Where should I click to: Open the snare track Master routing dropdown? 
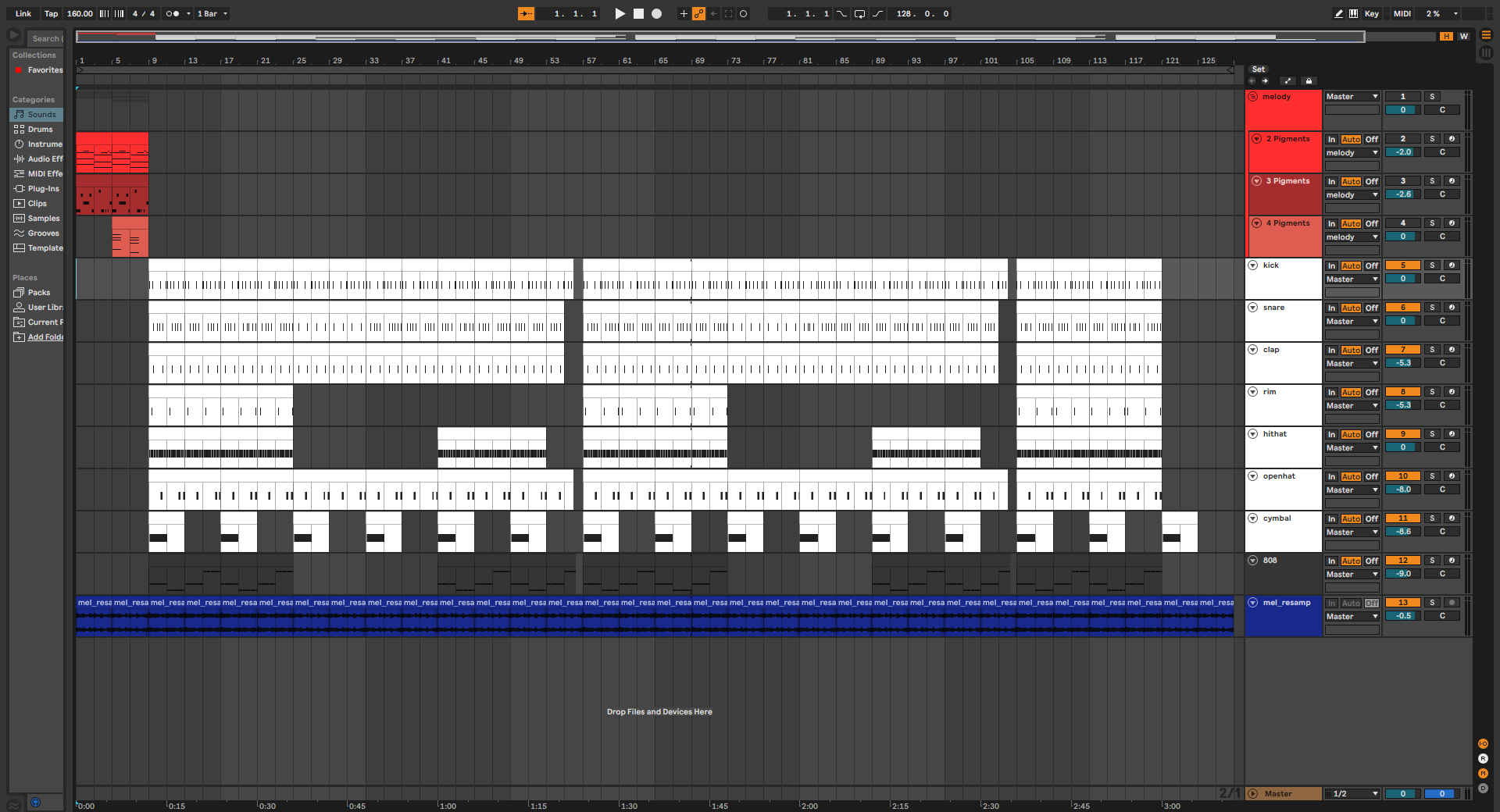1352,322
